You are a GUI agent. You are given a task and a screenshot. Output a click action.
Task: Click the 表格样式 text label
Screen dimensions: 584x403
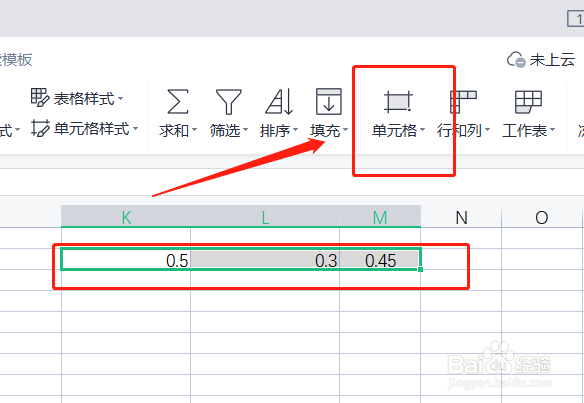pyautogui.click(x=84, y=99)
